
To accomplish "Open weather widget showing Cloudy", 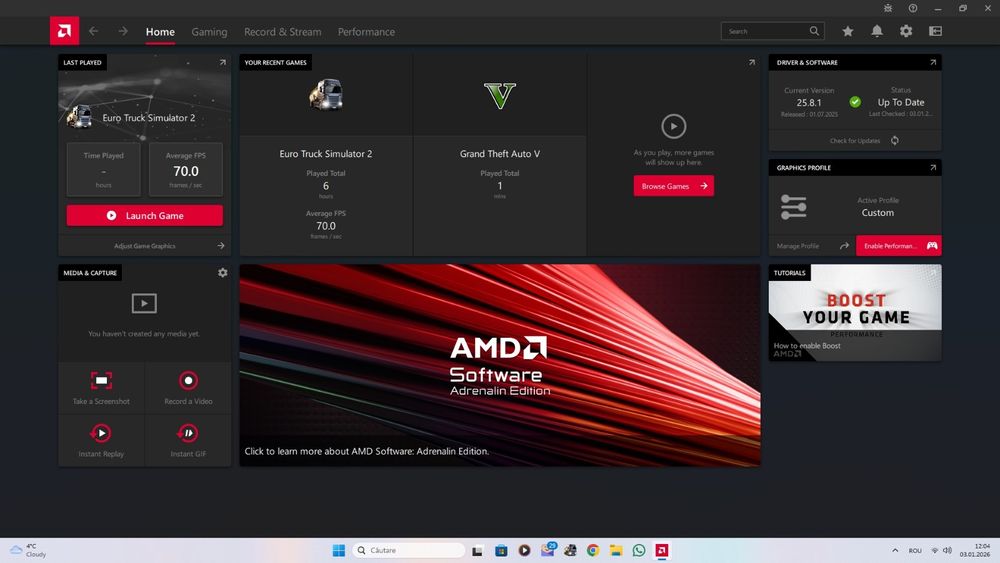I will click(29, 550).
